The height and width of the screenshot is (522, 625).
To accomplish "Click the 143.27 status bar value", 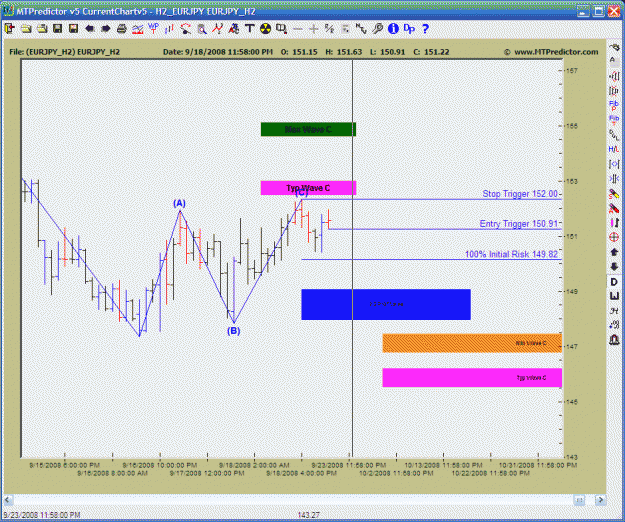I will click(x=308, y=515).
